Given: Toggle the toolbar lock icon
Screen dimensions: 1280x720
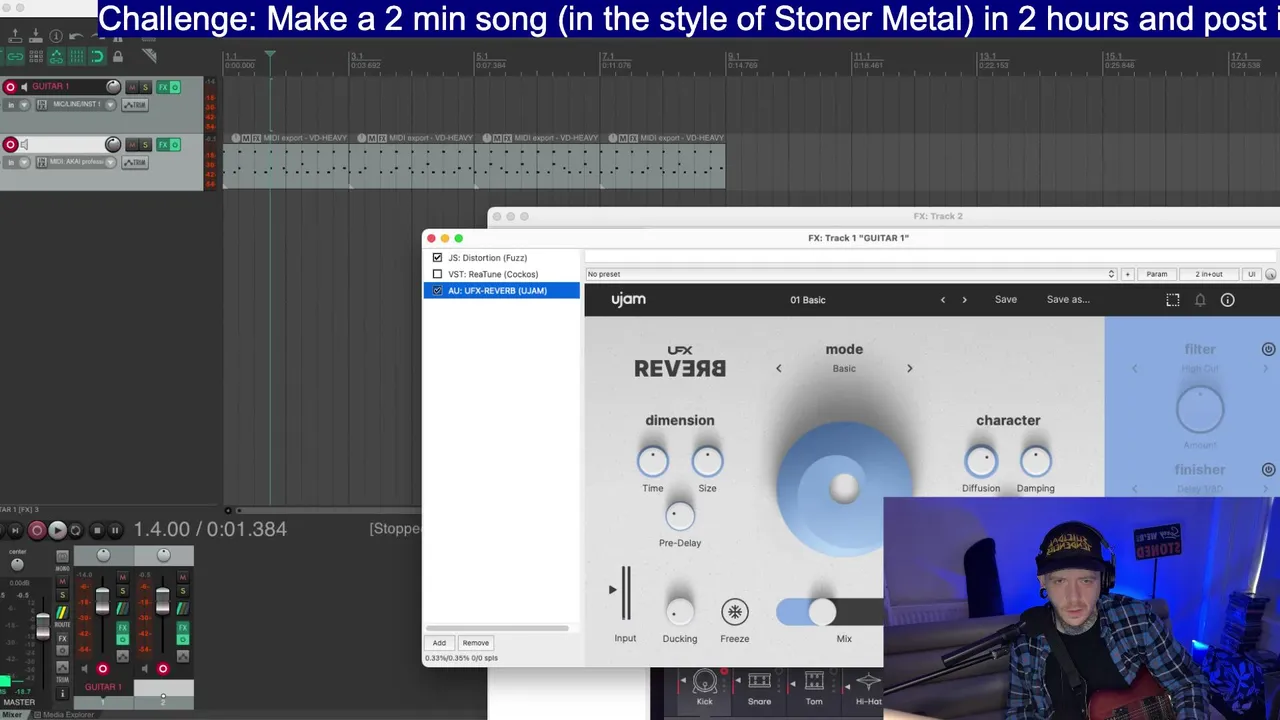Looking at the screenshot, I should pyautogui.click(x=118, y=57).
